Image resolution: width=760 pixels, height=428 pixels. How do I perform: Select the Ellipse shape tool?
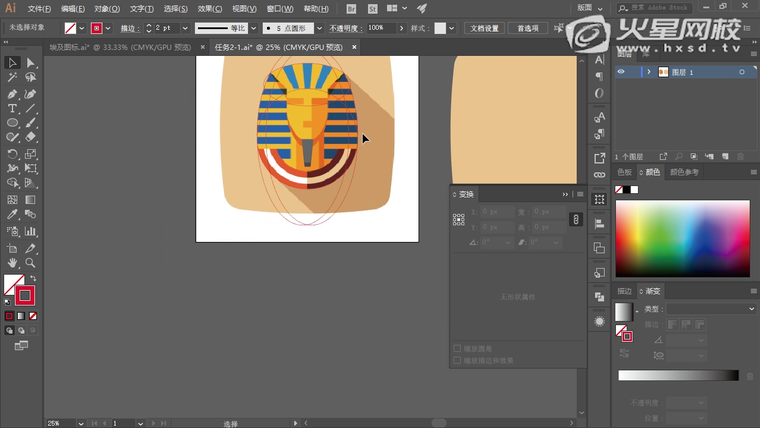click(12, 123)
